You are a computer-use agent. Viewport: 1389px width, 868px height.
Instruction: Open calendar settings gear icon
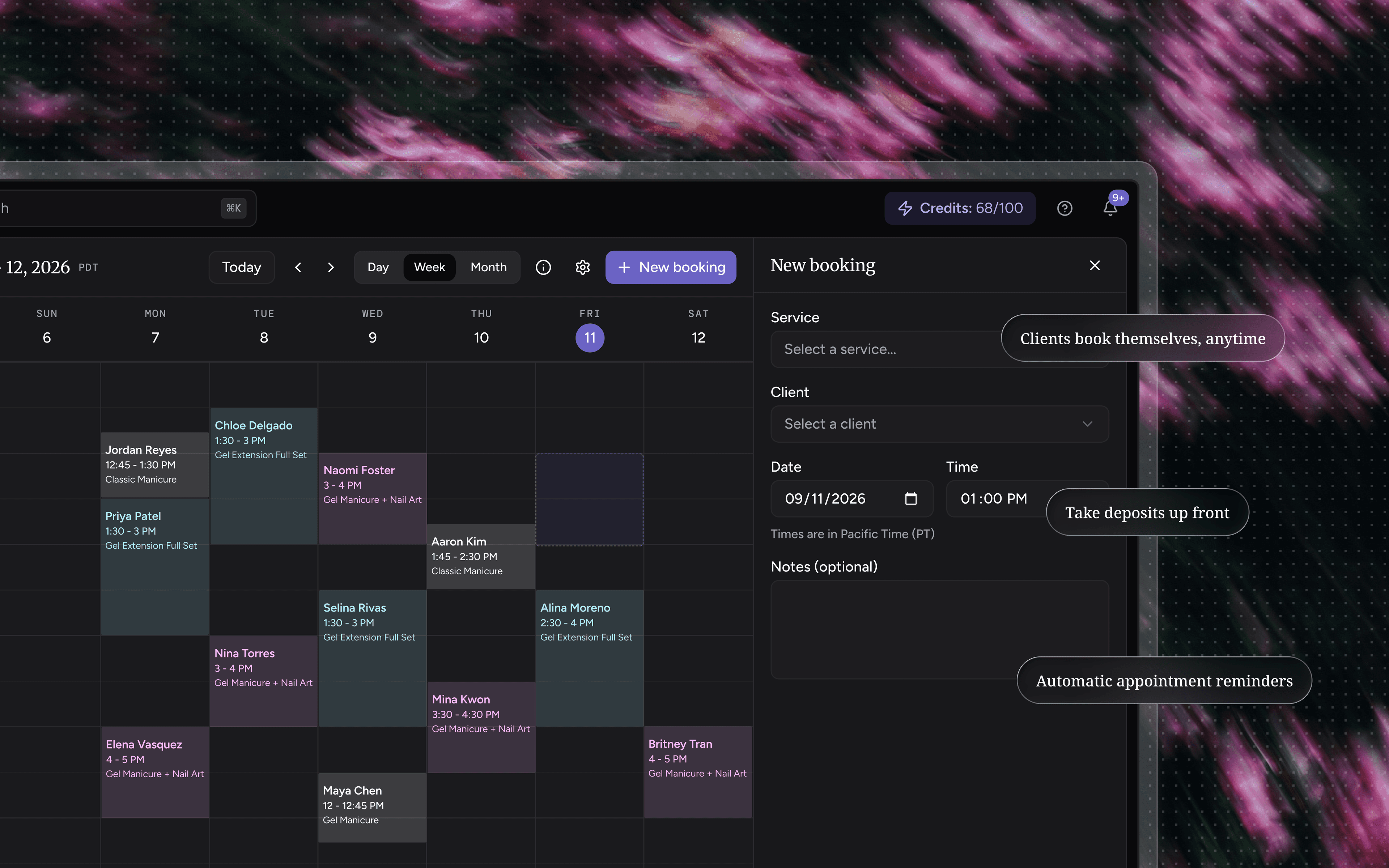coord(583,268)
